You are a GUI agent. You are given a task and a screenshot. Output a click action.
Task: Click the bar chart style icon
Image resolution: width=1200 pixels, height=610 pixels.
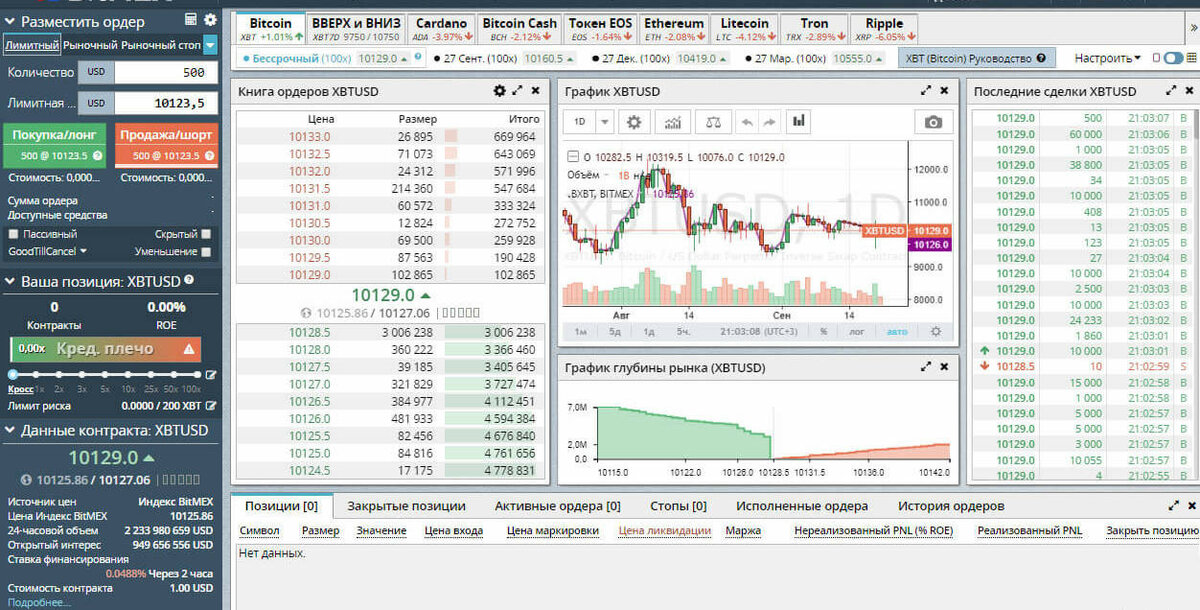tap(798, 122)
